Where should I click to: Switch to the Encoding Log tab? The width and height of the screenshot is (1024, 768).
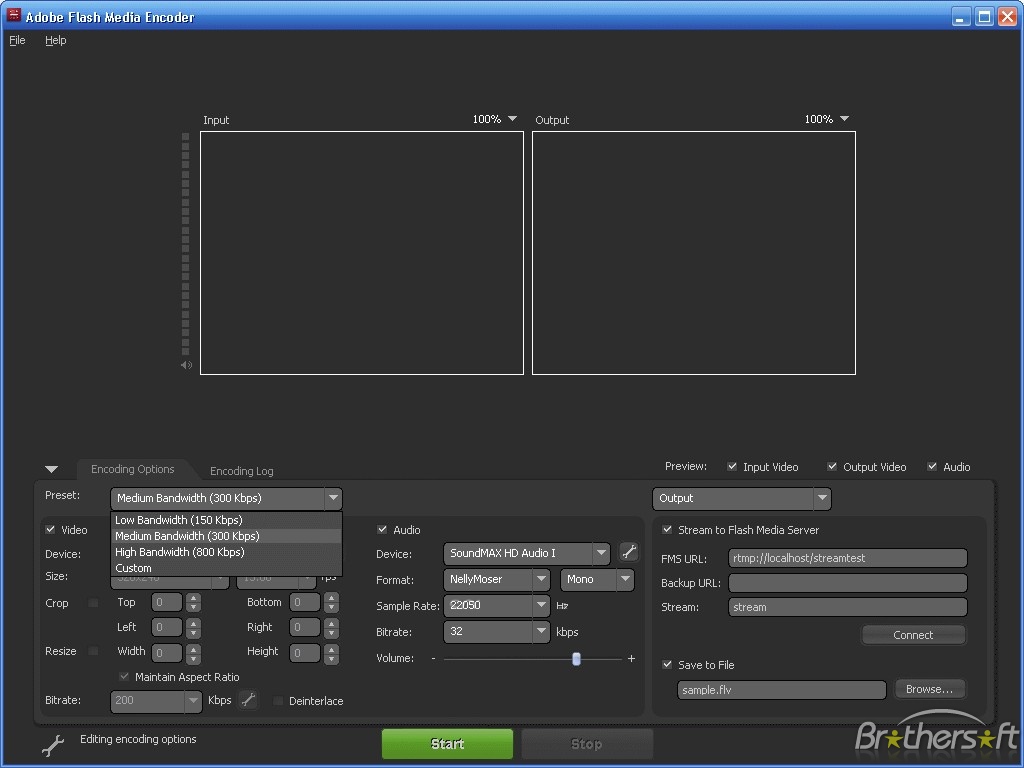[x=242, y=471]
